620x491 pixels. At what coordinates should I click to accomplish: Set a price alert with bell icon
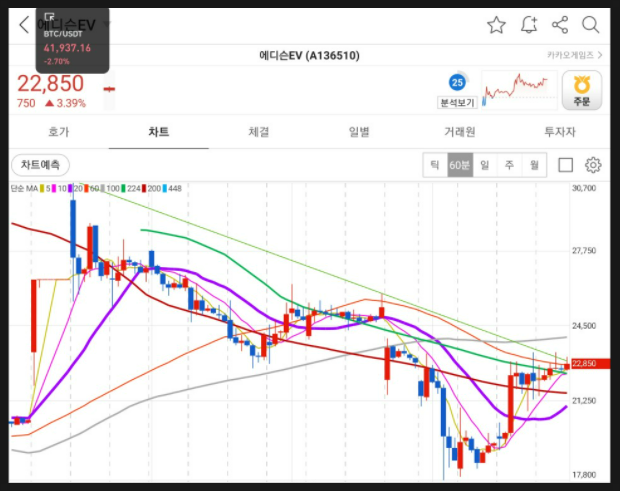click(x=529, y=25)
